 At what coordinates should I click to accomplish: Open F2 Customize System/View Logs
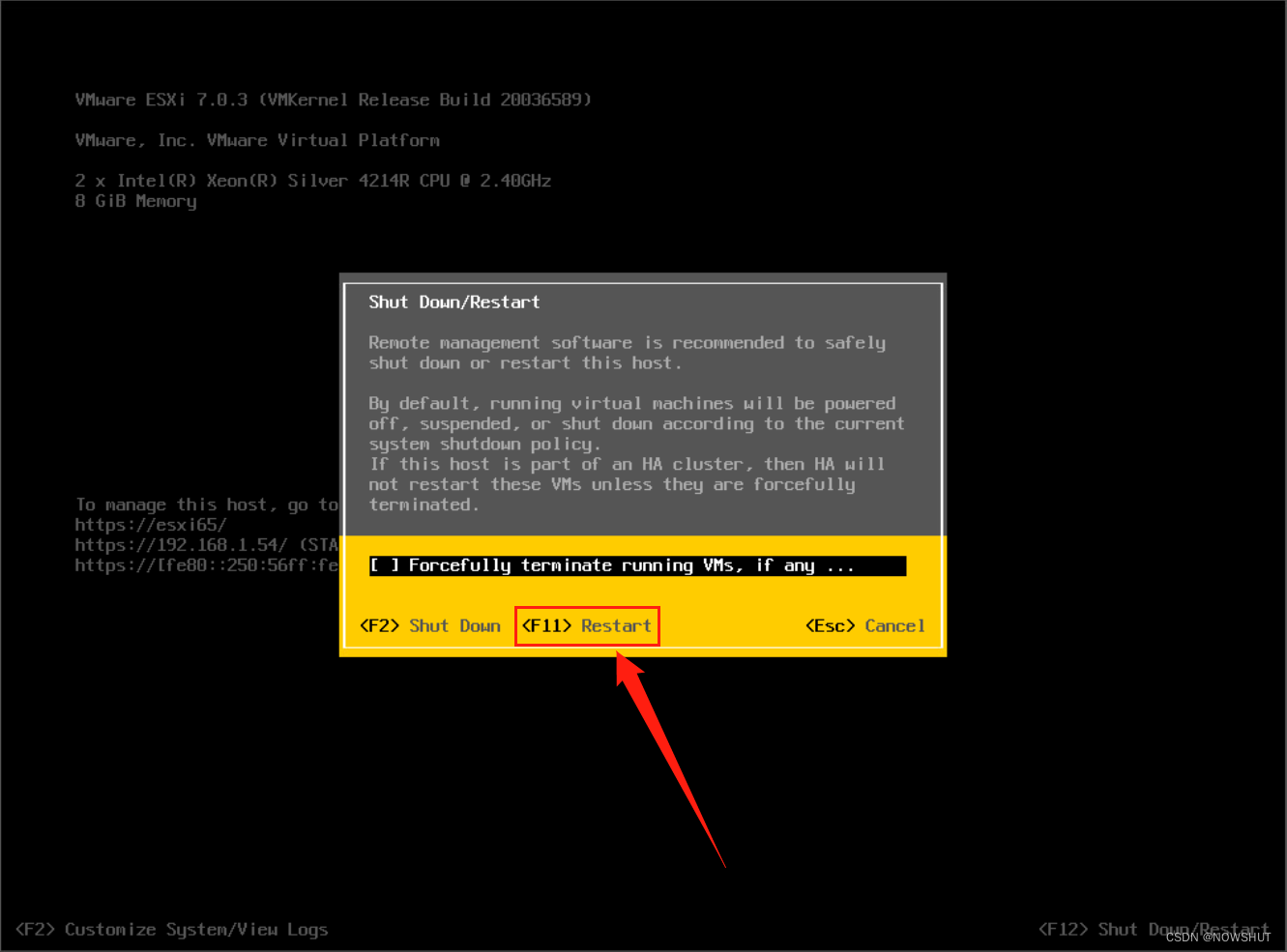click(172, 929)
